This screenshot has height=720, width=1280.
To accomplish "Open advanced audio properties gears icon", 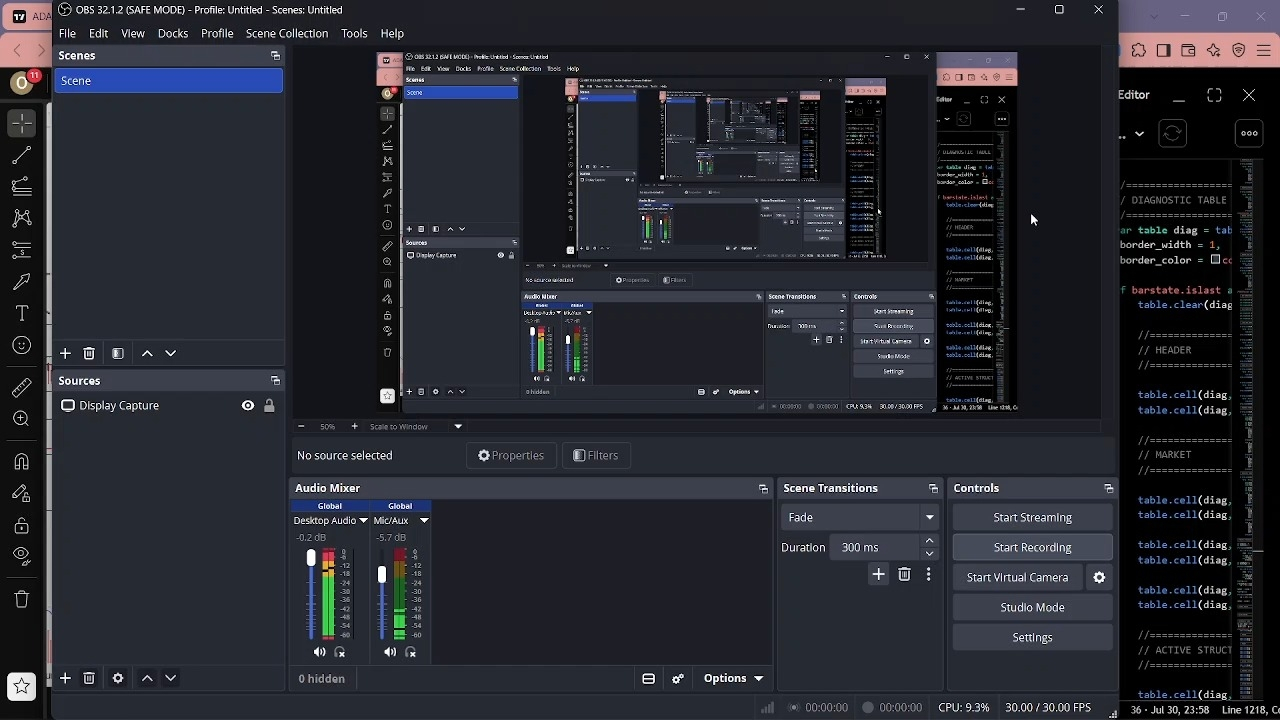I will click(x=678, y=679).
